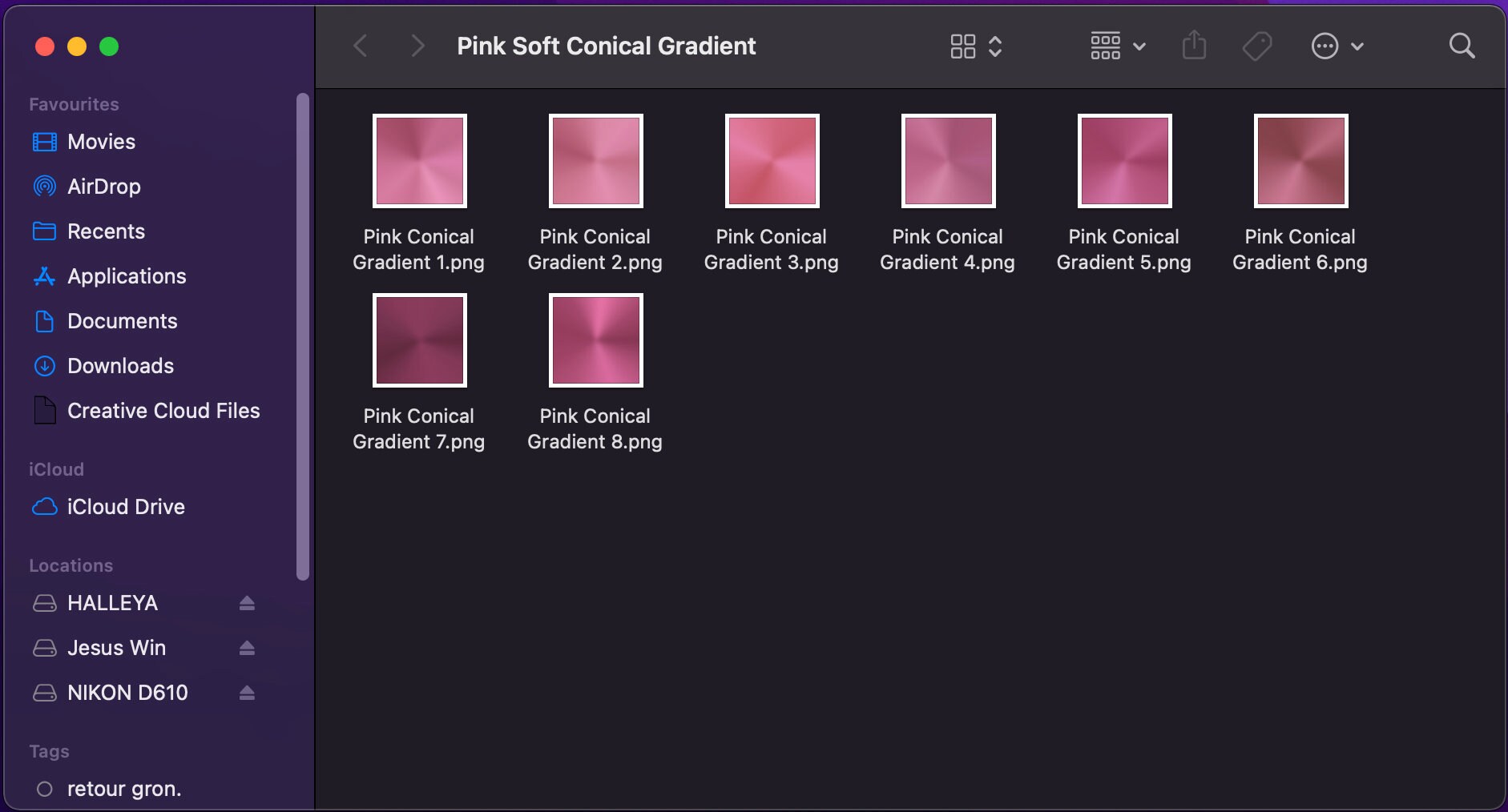Select Pink Conical Gradient 1.png thumbnail
This screenshot has height=812, width=1508.
420,161
